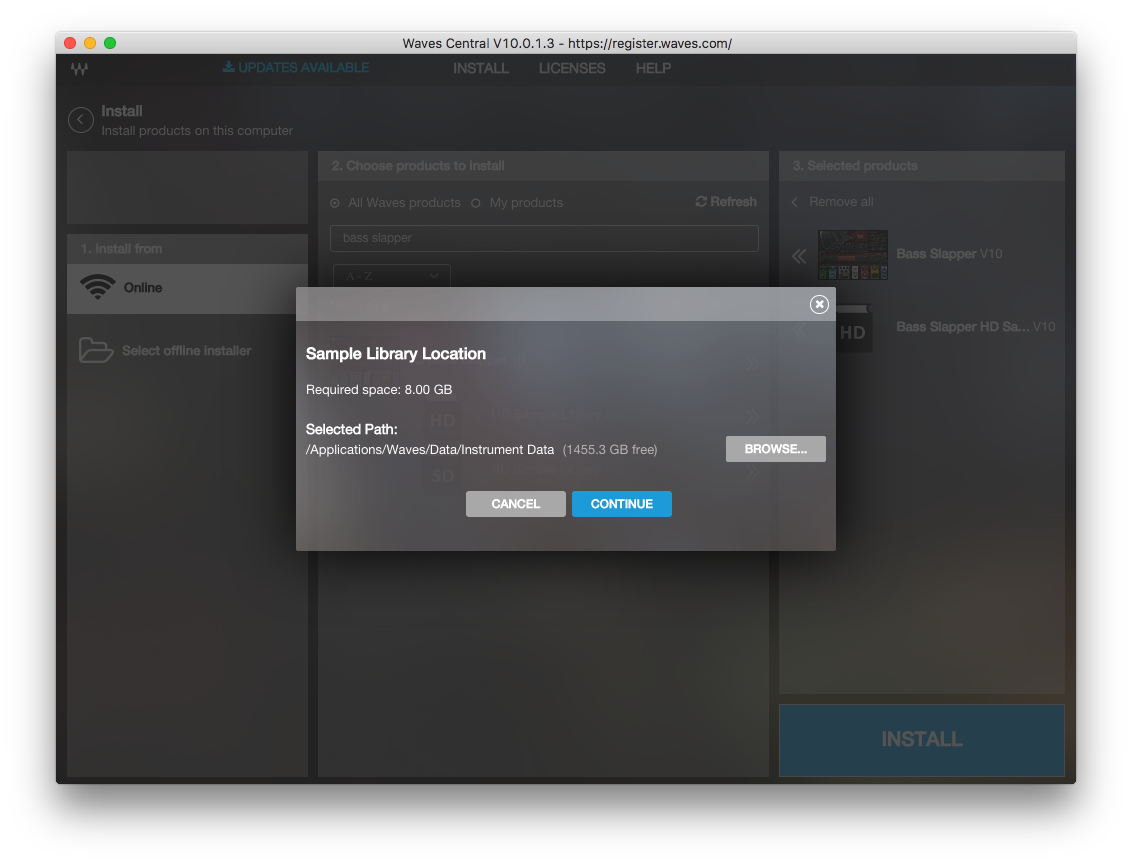Click the (1455.3 GB free) text
The height and width of the screenshot is (864, 1132).
click(x=610, y=450)
